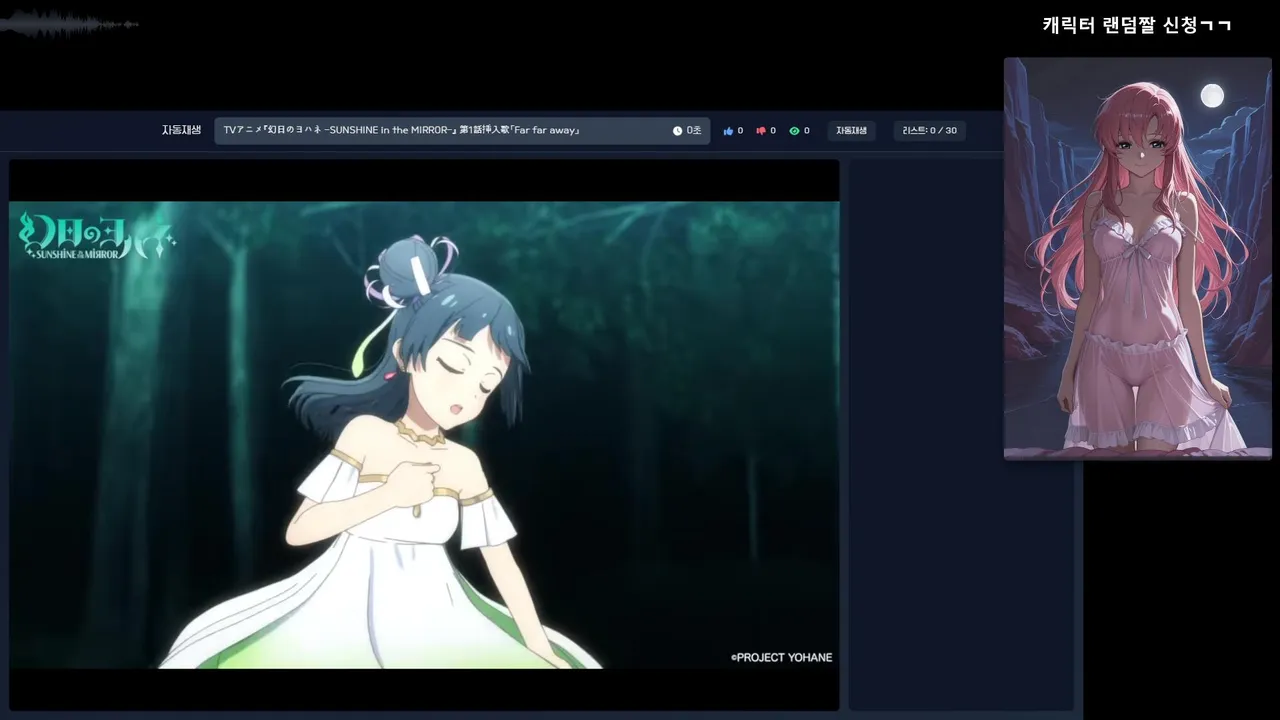Click the clock timer icon
1280x720 pixels.
pos(677,131)
